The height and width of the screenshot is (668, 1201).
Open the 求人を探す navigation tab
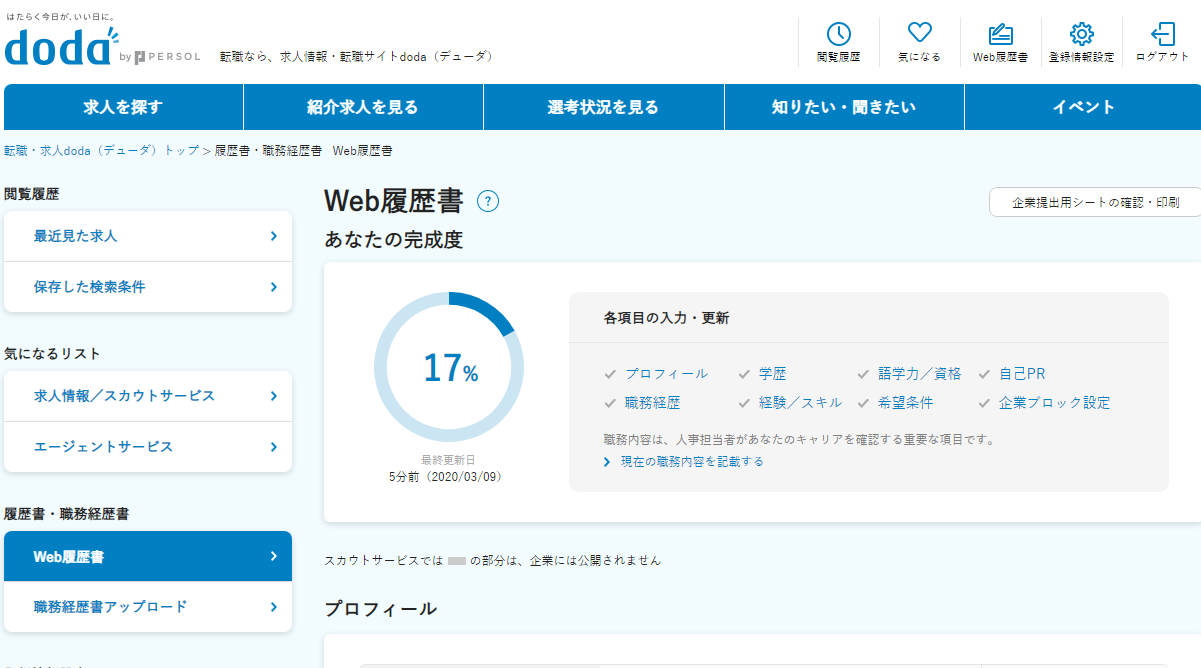123,107
